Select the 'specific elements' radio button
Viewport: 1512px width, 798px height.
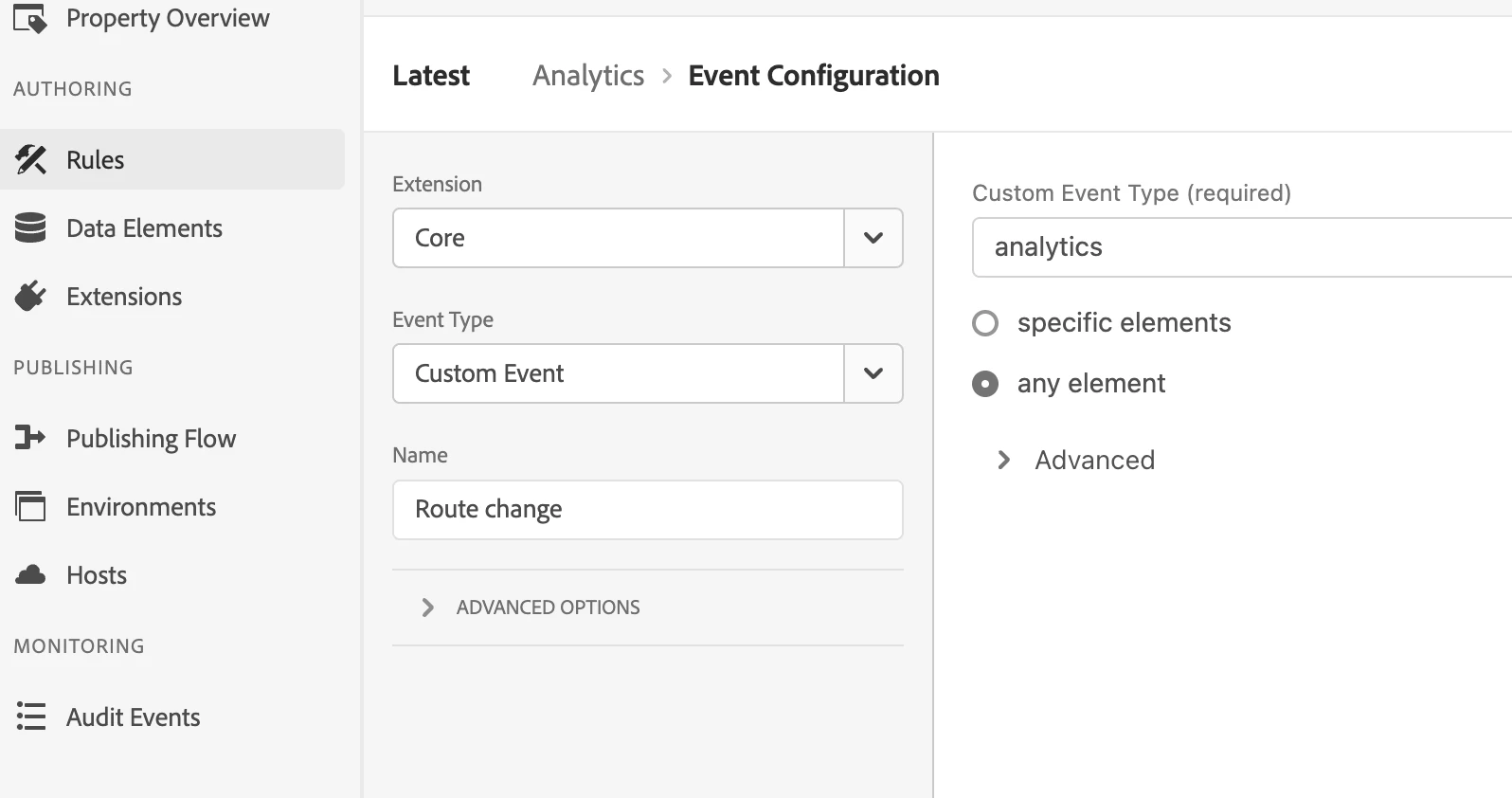(985, 323)
